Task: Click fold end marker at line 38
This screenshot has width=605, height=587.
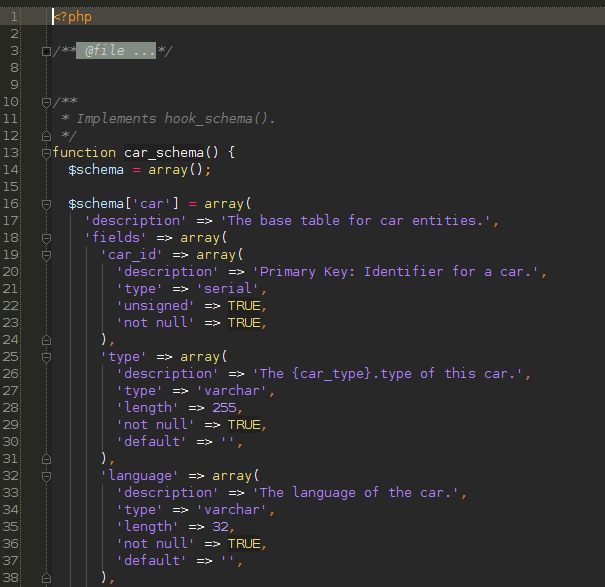Action: pyautogui.click(x=46, y=578)
